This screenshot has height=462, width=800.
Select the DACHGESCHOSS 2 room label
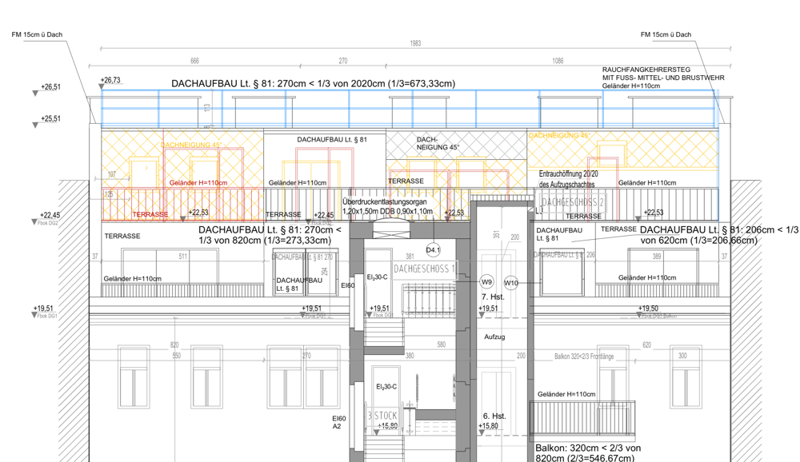coord(572,201)
